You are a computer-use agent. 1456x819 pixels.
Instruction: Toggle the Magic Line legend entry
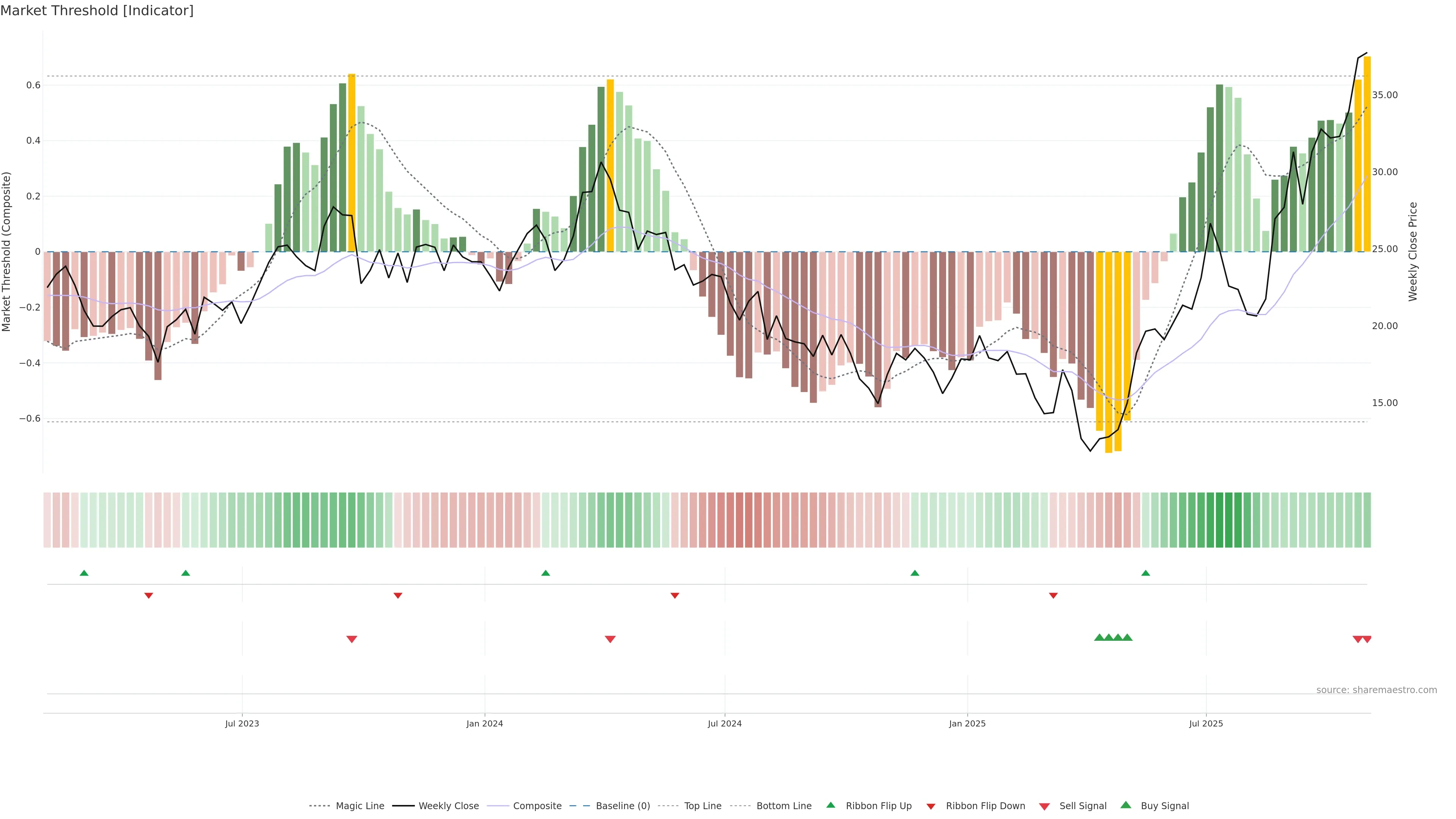pos(359,806)
